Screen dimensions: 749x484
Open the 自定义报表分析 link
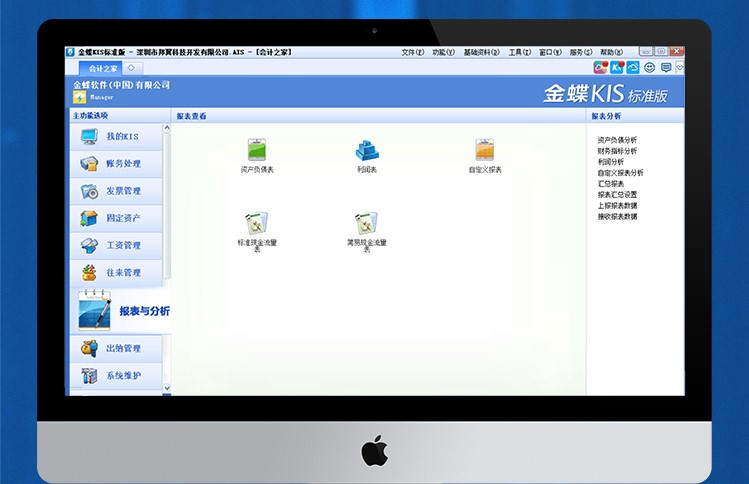point(620,173)
